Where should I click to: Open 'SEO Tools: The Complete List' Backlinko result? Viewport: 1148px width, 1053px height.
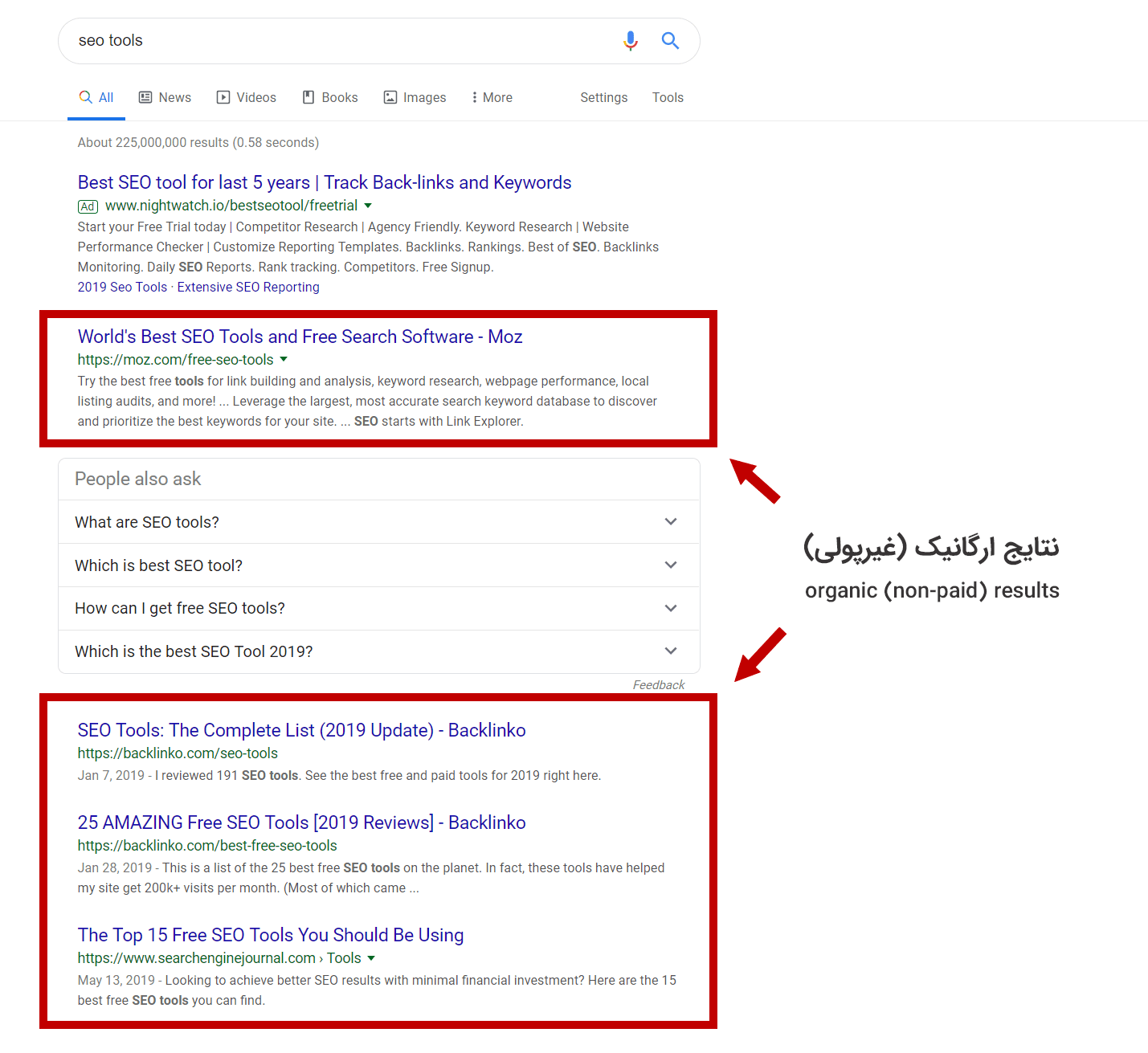click(x=302, y=730)
